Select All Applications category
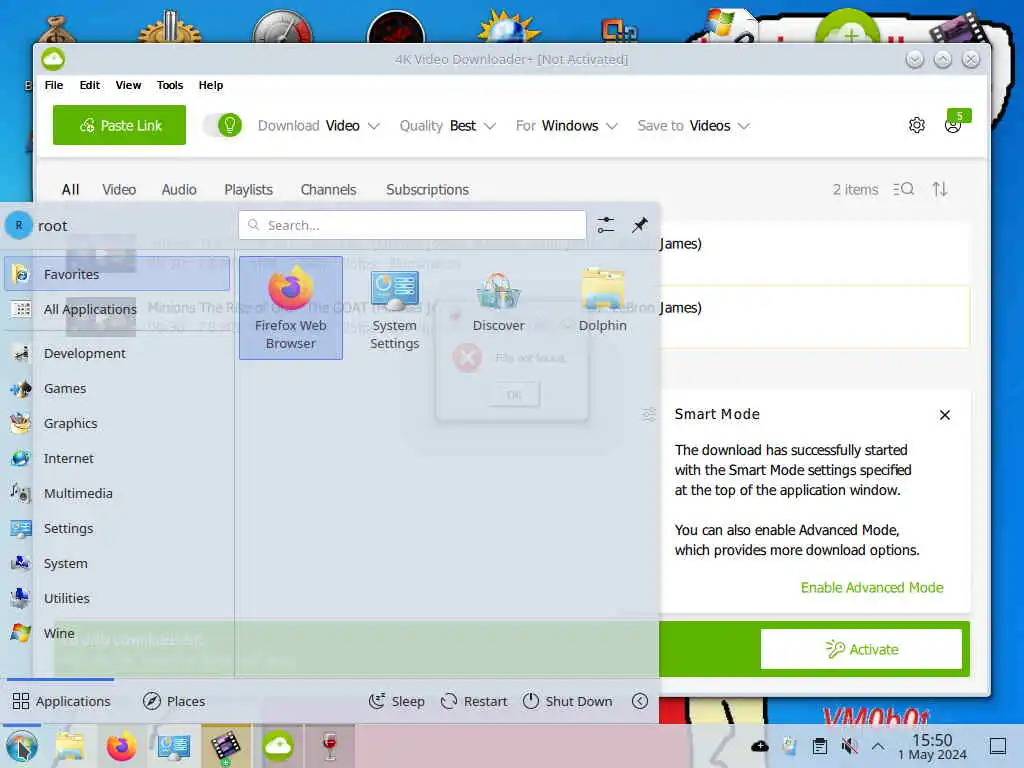This screenshot has height=768, width=1024. 117,310
